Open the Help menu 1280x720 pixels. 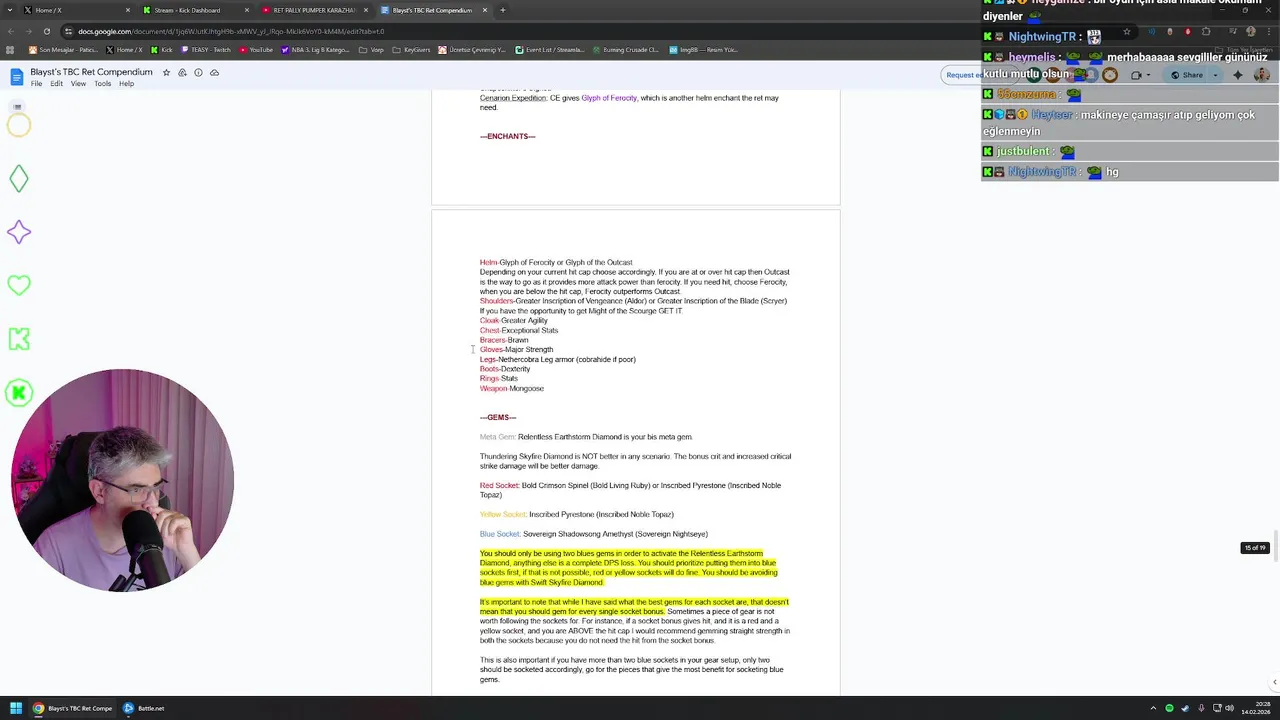pyautogui.click(x=126, y=84)
